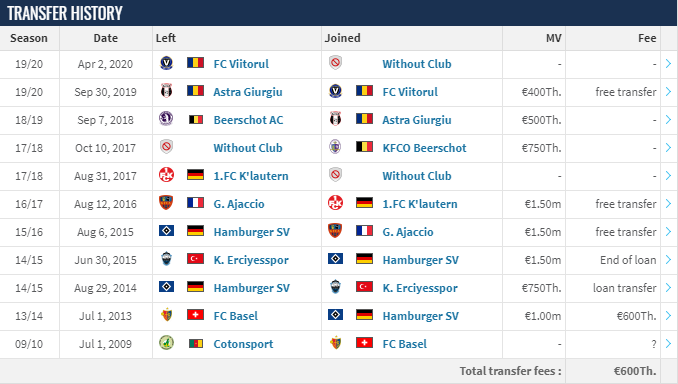Open K. Erciyesspor link in the Aug 29, 2014 Joined column

[x=420, y=288]
